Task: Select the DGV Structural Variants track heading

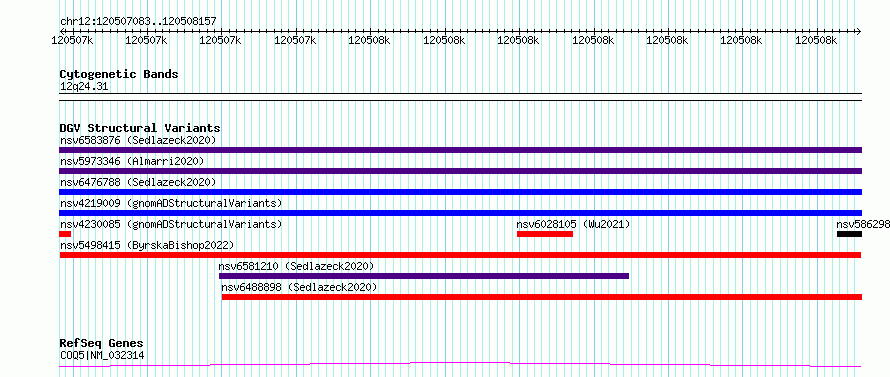Action: click(140, 128)
